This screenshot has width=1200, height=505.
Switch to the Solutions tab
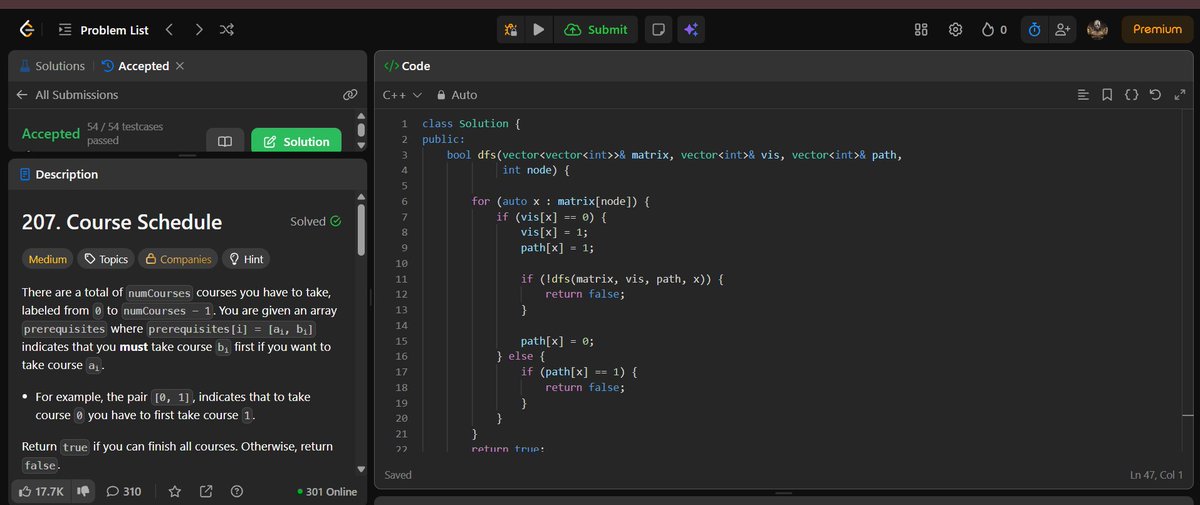point(52,66)
